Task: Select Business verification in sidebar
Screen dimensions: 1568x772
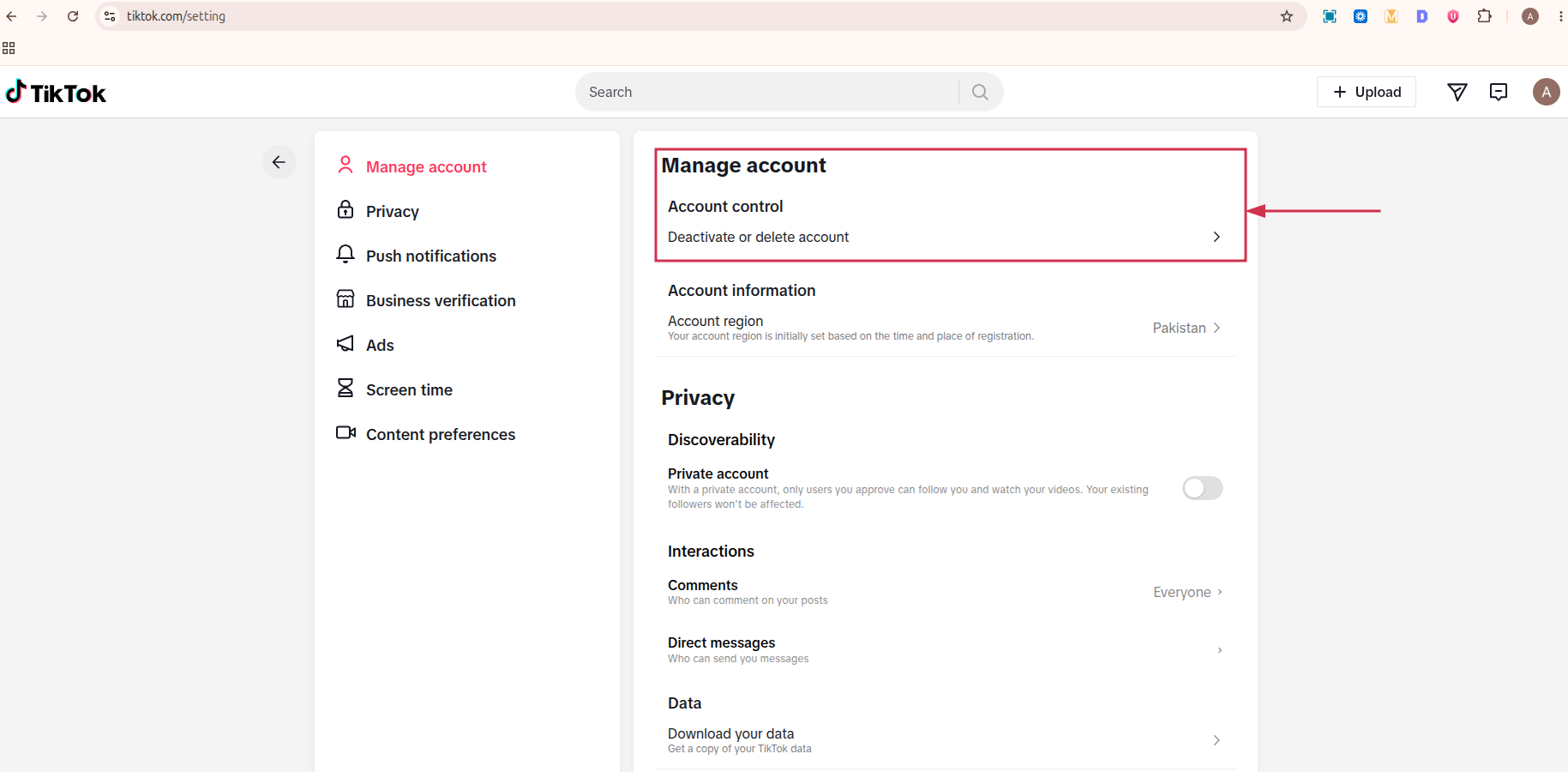Action: 441,300
